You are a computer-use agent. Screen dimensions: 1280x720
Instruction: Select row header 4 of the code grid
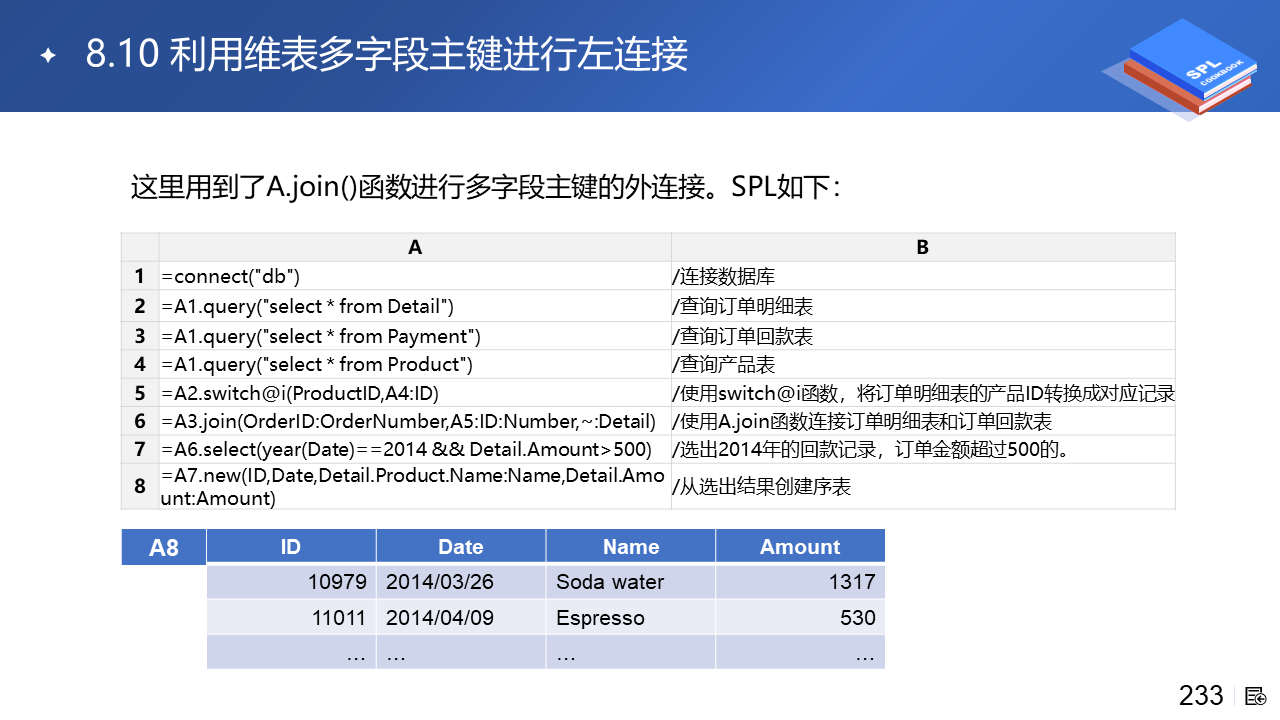140,364
